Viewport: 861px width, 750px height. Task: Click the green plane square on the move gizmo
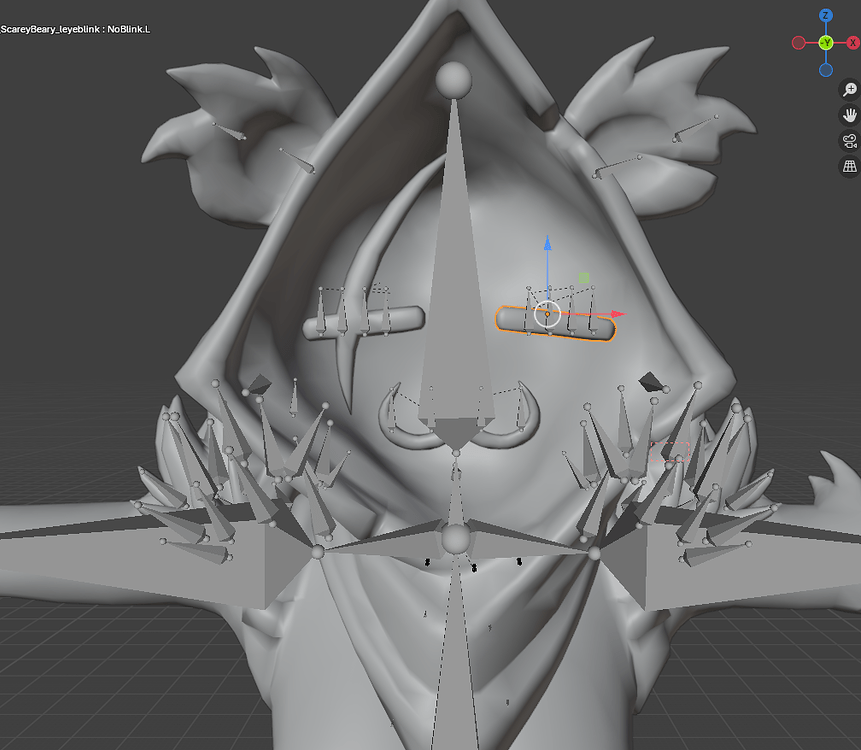click(584, 276)
